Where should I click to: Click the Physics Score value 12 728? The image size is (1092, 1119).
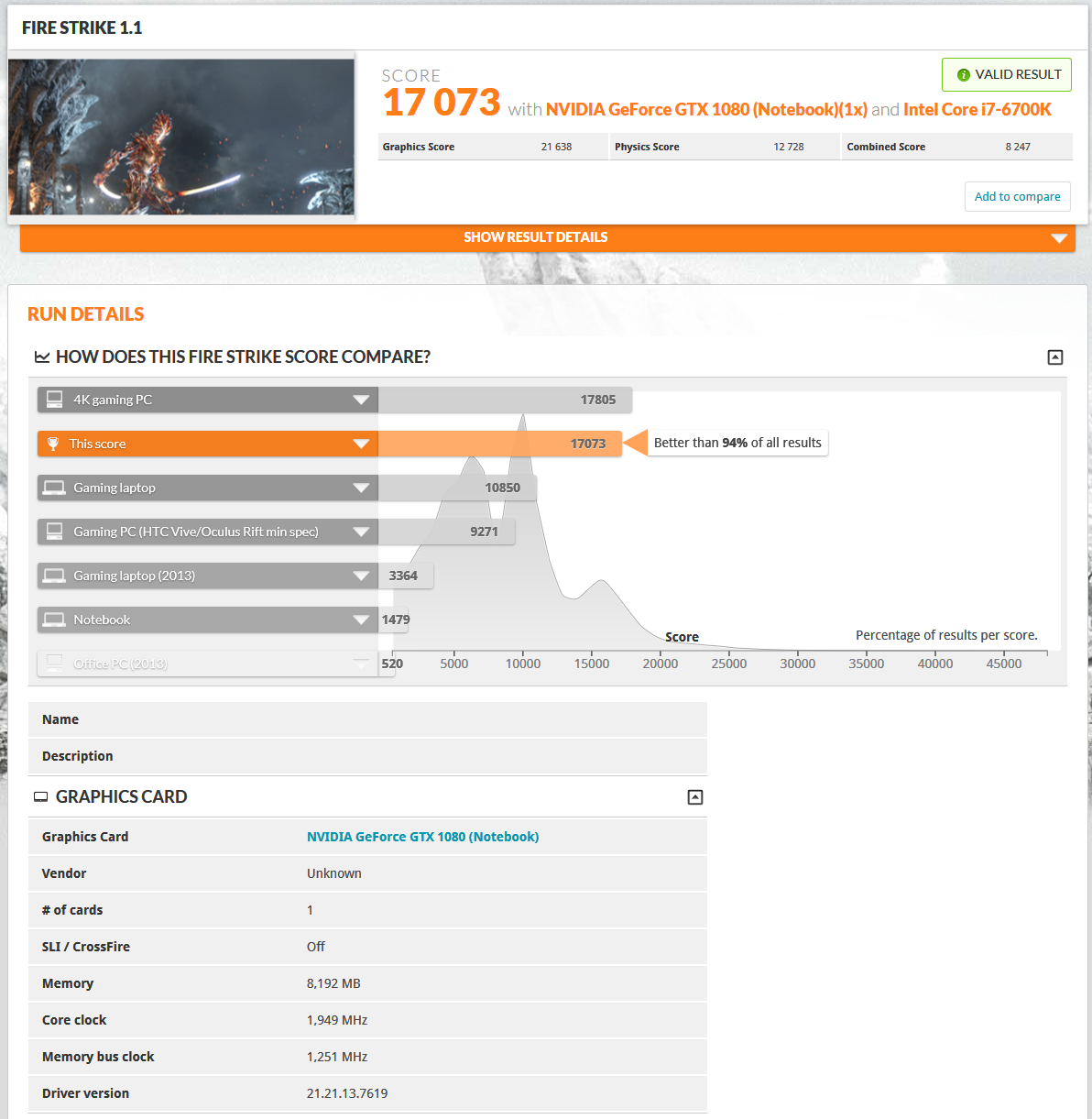(789, 147)
